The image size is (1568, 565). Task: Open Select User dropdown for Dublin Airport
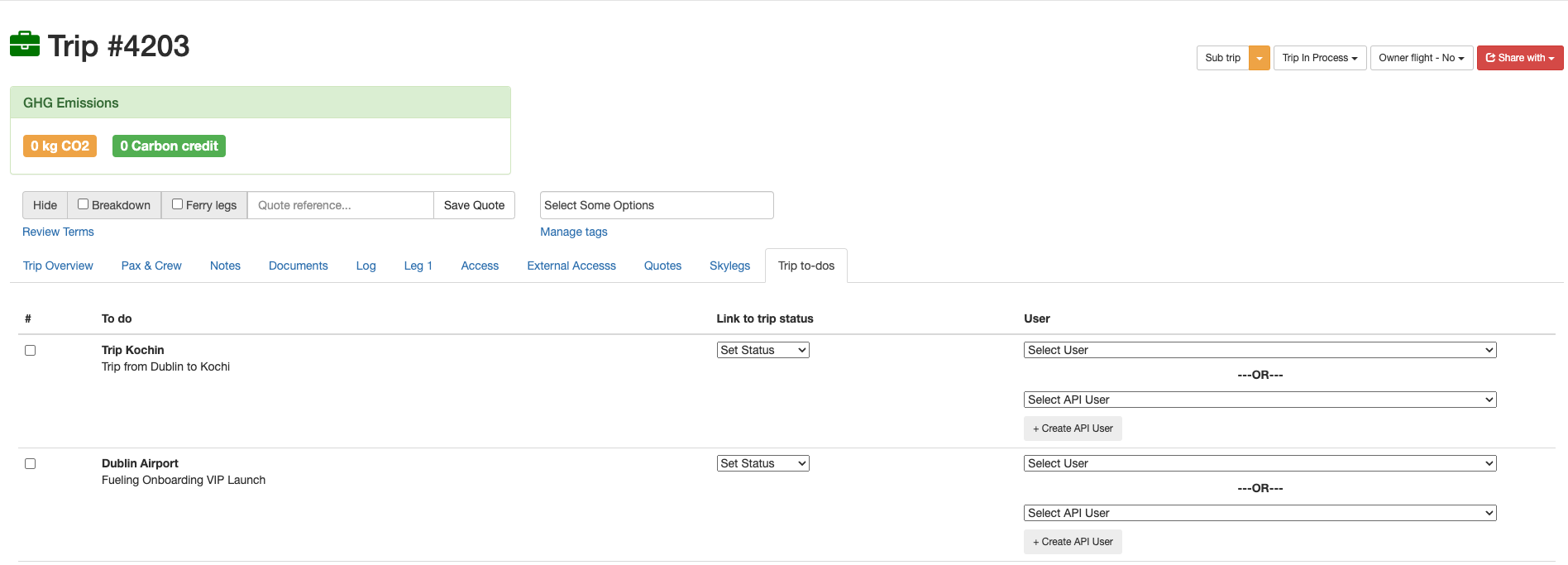coord(1259,463)
